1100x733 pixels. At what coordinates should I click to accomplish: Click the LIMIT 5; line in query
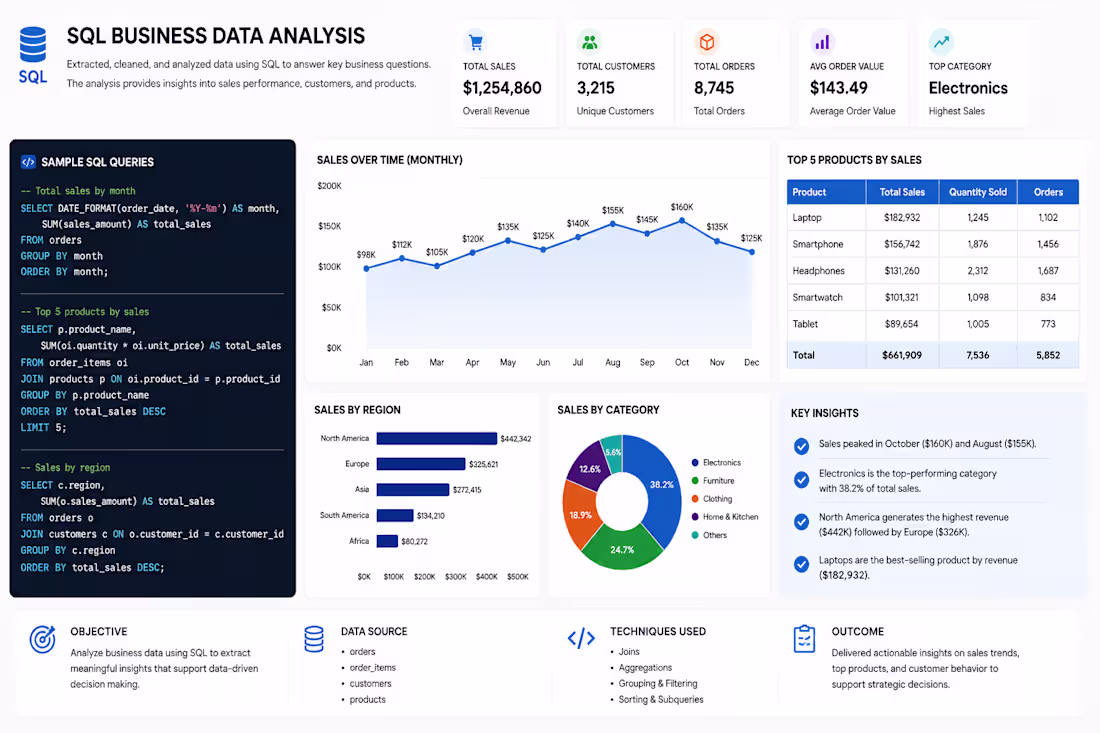pyautogui.click(x=43, y=427)
